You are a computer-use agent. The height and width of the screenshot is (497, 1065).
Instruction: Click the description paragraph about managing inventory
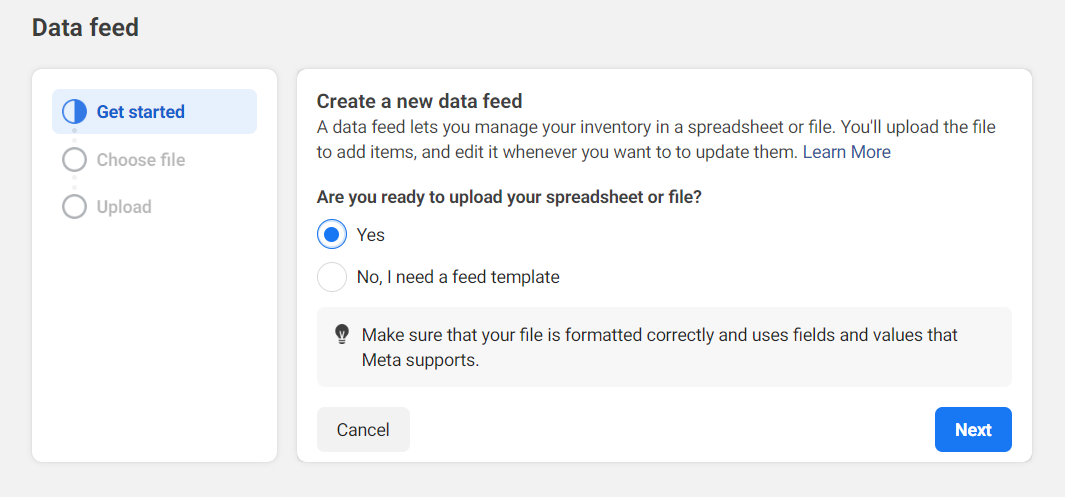click(600, 140)
